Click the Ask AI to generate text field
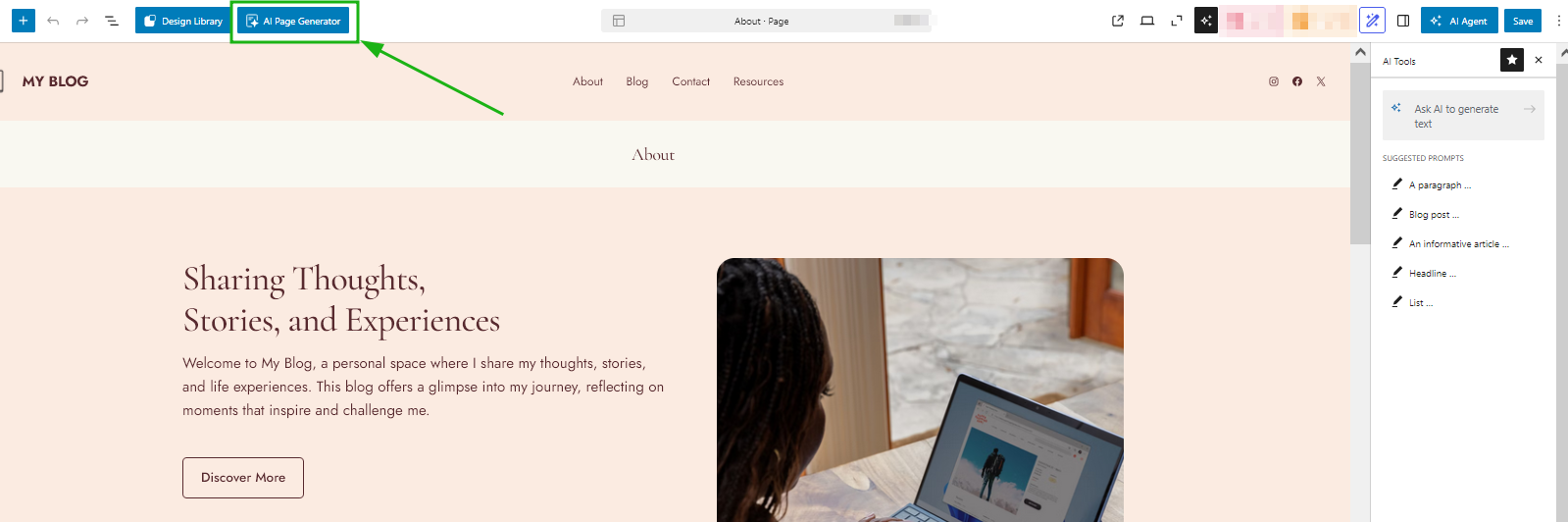 [1463, 116]
